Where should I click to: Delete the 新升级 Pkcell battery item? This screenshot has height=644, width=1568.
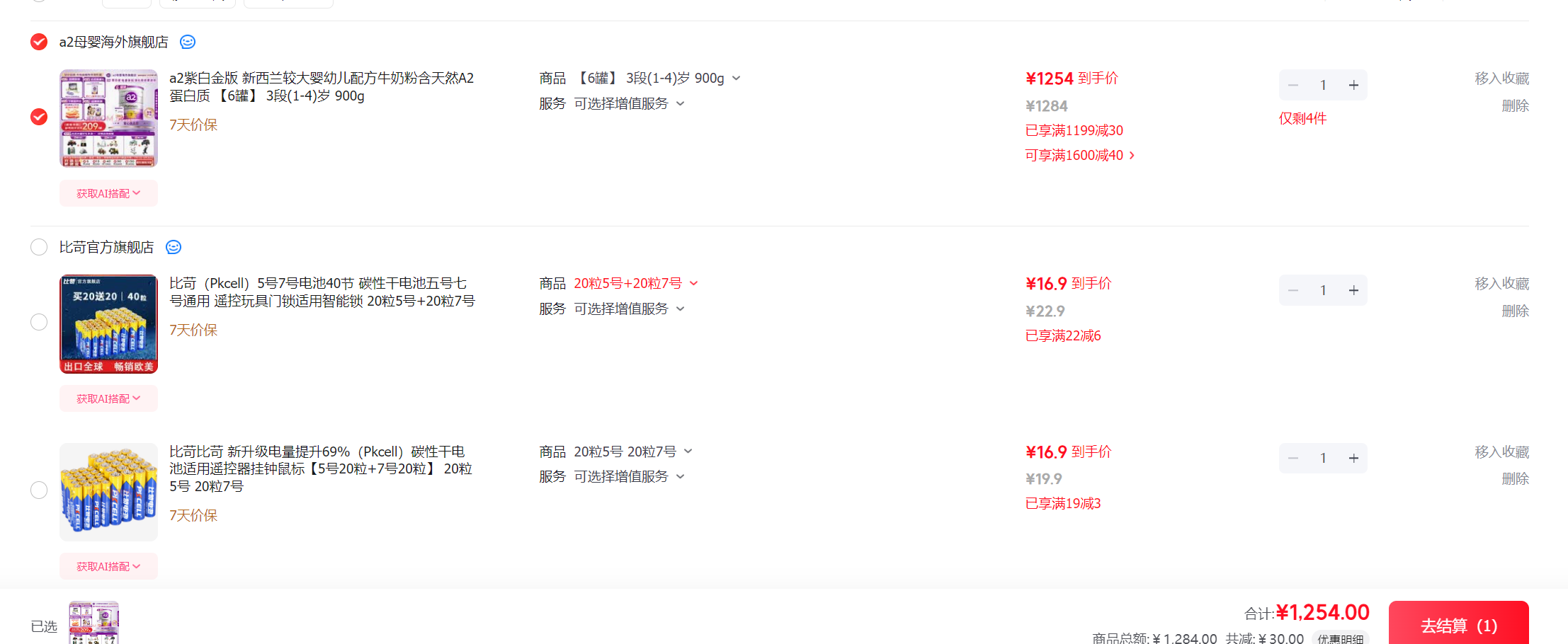pos(1515,478)
